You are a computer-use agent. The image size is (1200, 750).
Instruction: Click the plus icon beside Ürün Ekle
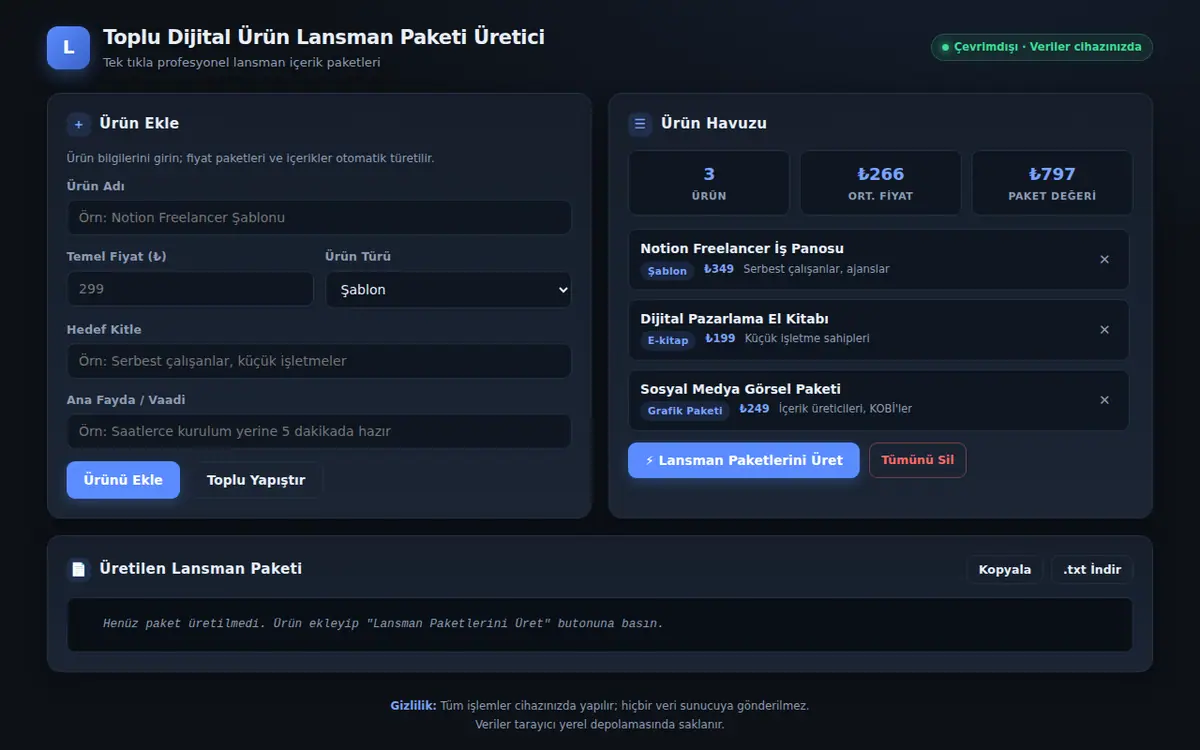79,124
